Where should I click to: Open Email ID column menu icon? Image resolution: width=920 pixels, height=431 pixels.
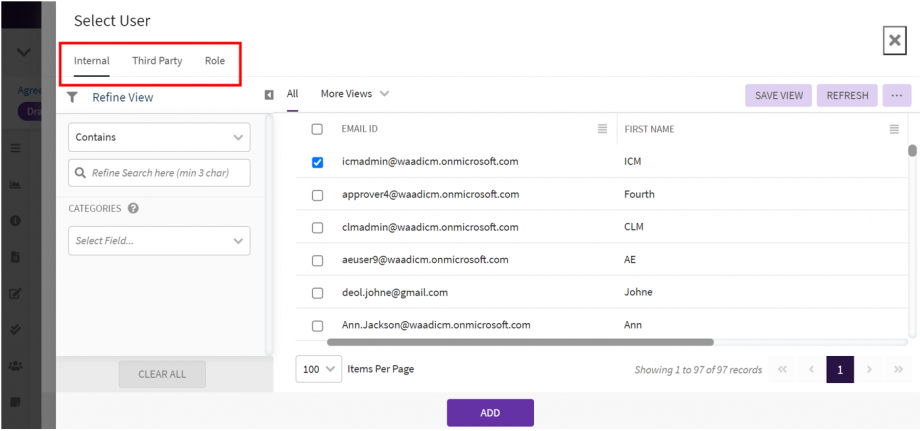(602, 129)
